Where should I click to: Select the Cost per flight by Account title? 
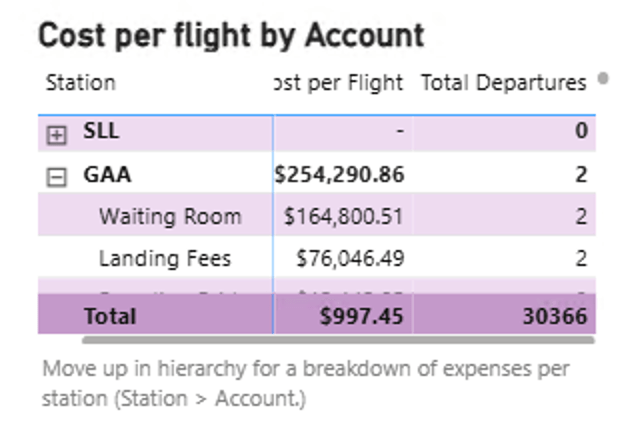coord(231,36)
